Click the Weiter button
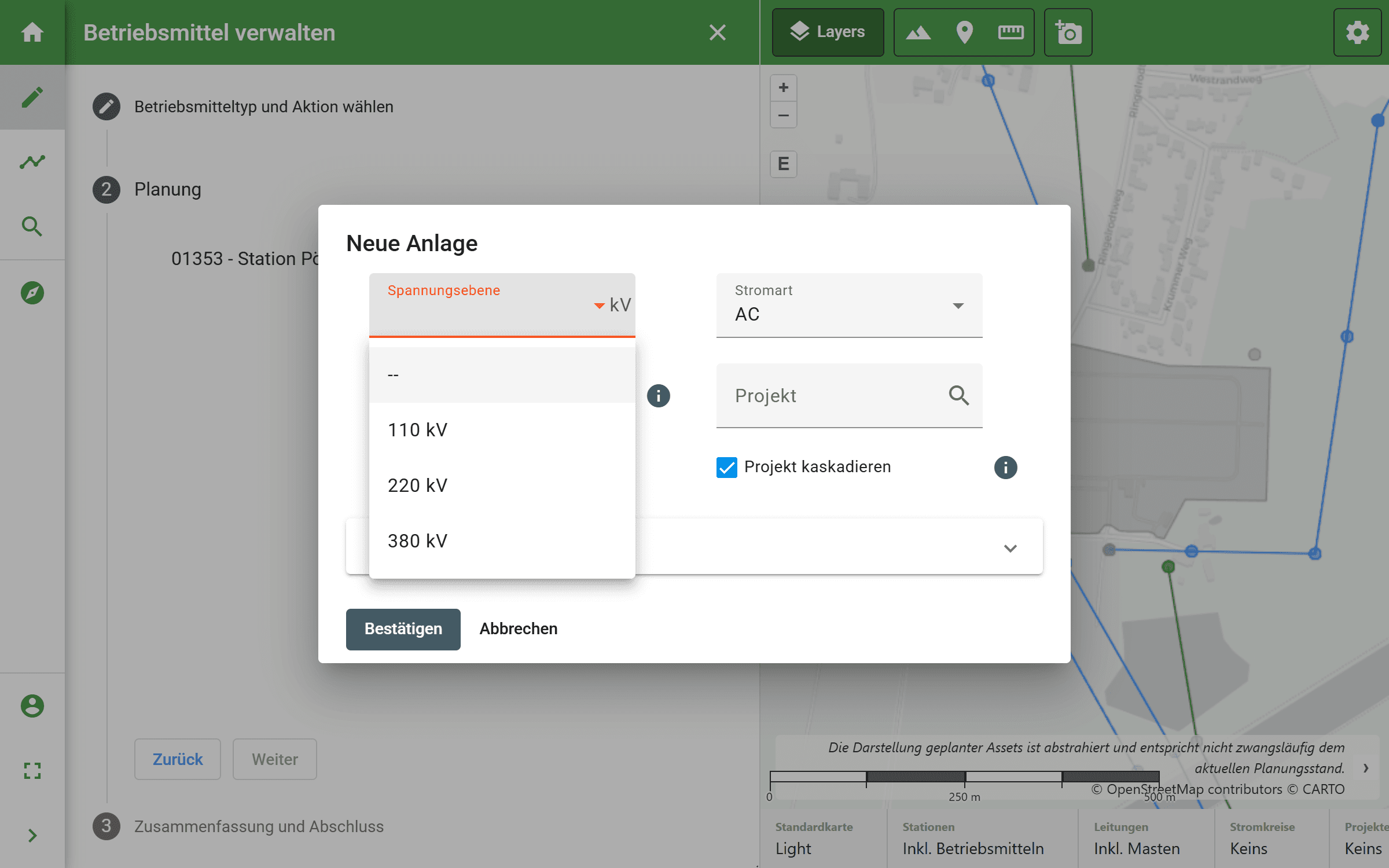 [274, 759]
